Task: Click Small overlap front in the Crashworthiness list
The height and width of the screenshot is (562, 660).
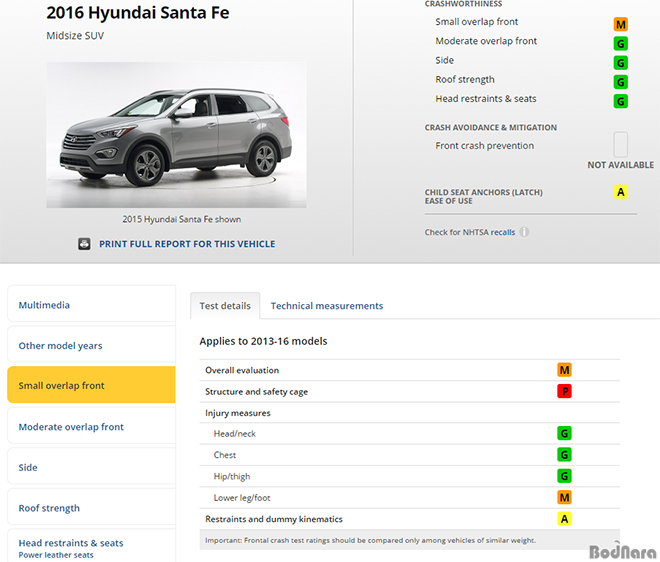Action: 476,22
